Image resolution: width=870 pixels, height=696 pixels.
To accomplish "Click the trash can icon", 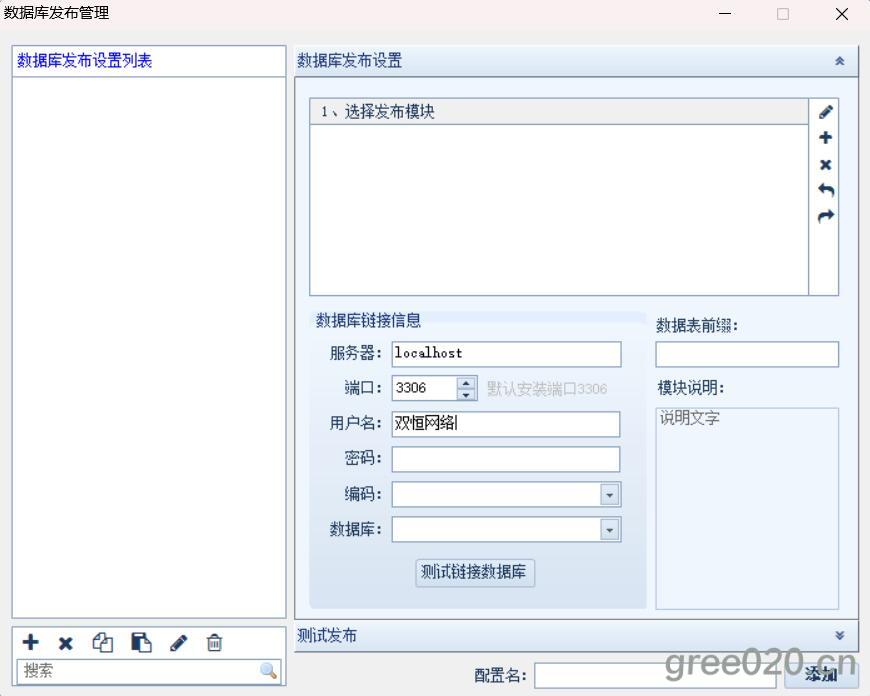I will tap(214, 642).
